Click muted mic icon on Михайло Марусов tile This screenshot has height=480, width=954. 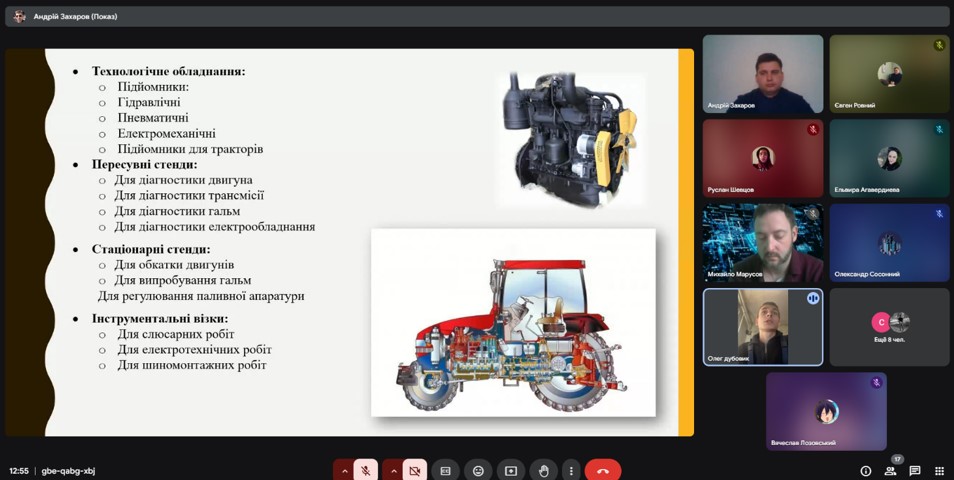click(813, 214)
